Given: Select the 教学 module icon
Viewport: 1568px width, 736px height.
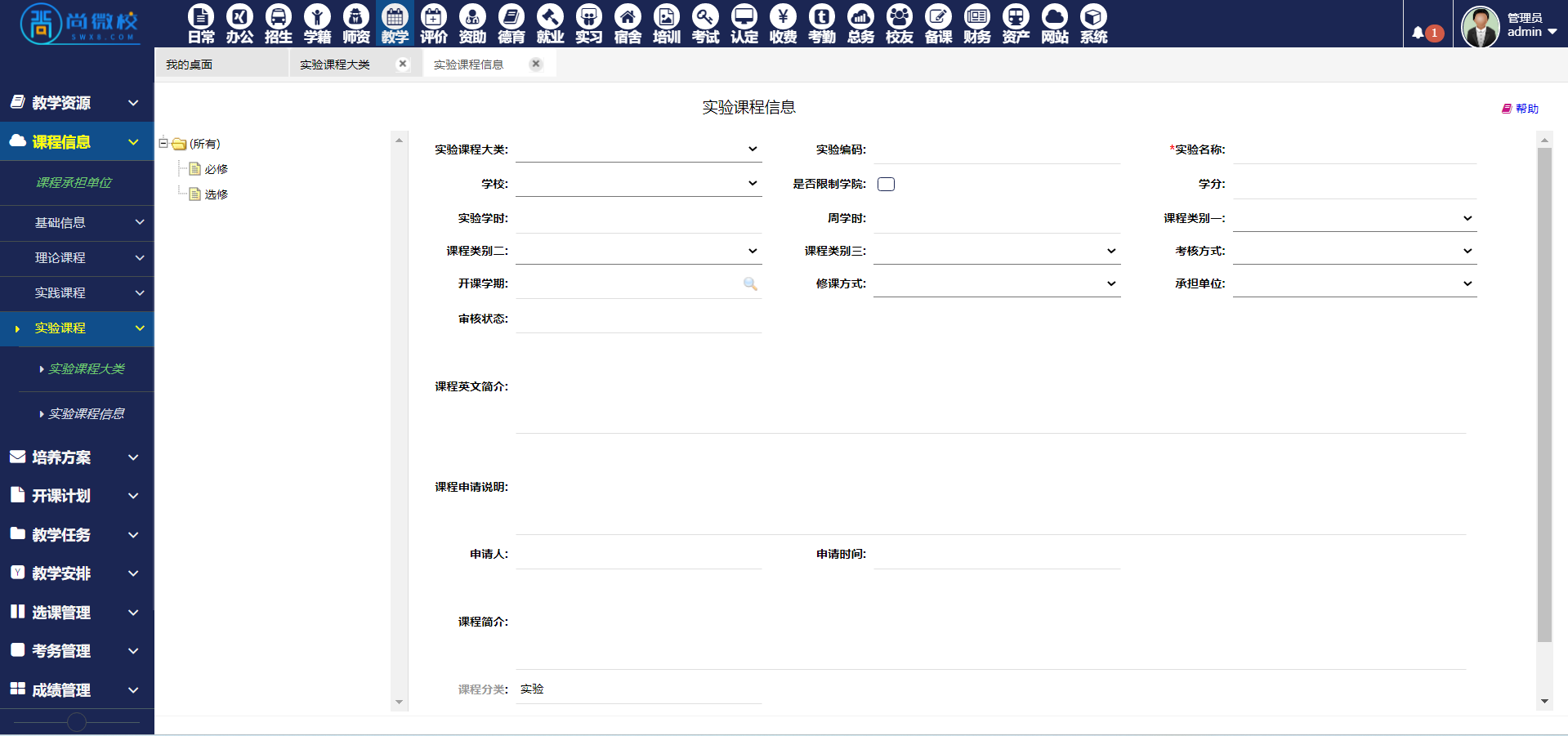Looking at the screenshot, I should coord(395,24).
